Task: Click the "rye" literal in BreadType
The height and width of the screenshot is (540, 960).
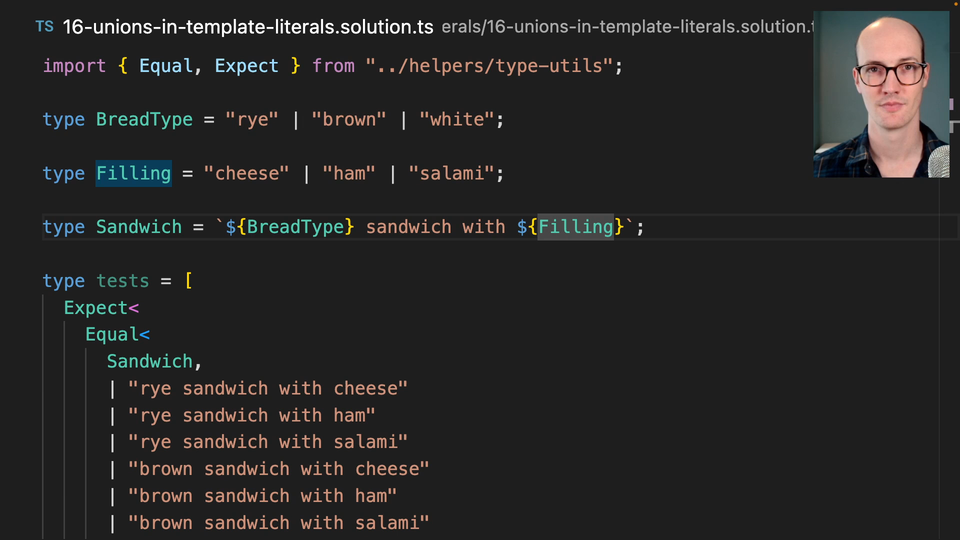Action: pos(252,120)
